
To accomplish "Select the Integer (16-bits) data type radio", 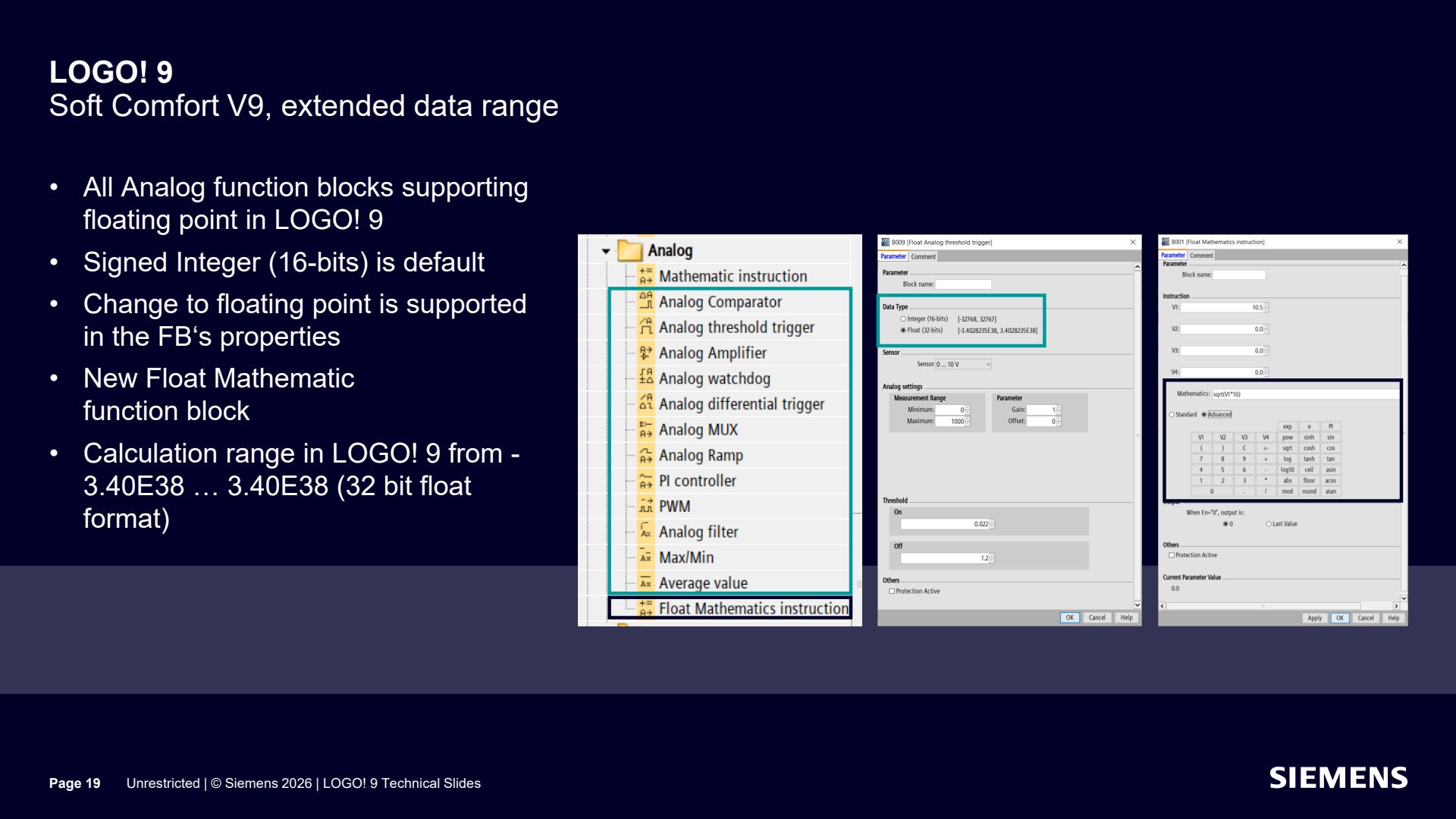I will (x=903, y=319).
